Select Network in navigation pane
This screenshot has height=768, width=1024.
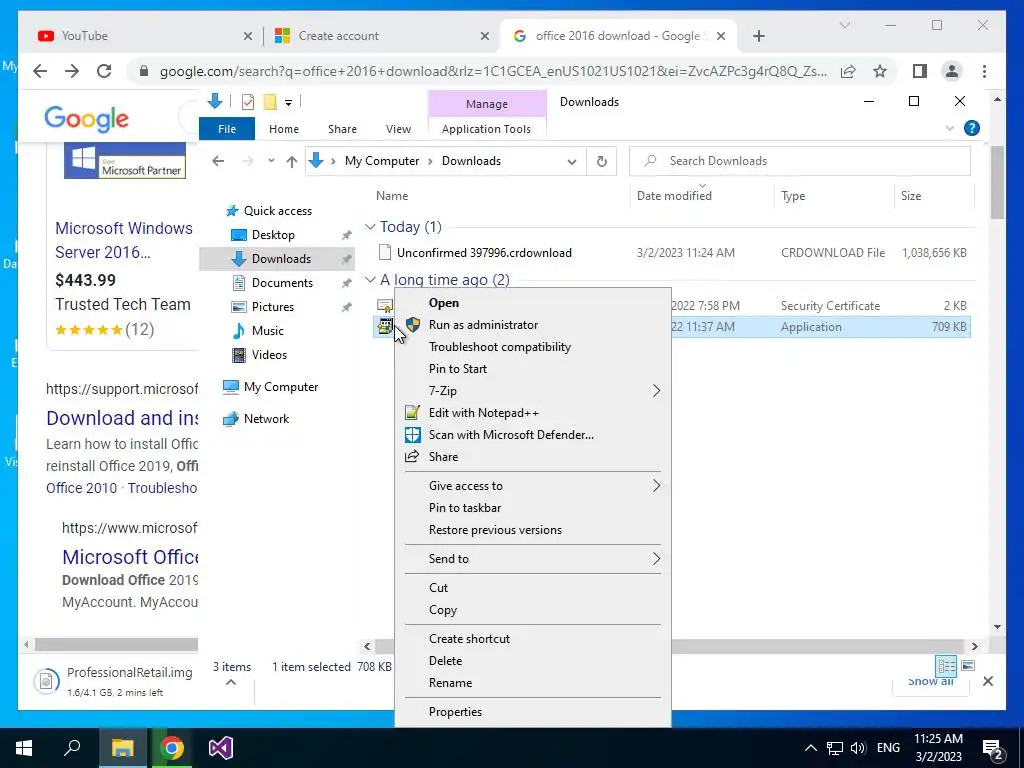point(266,419)
